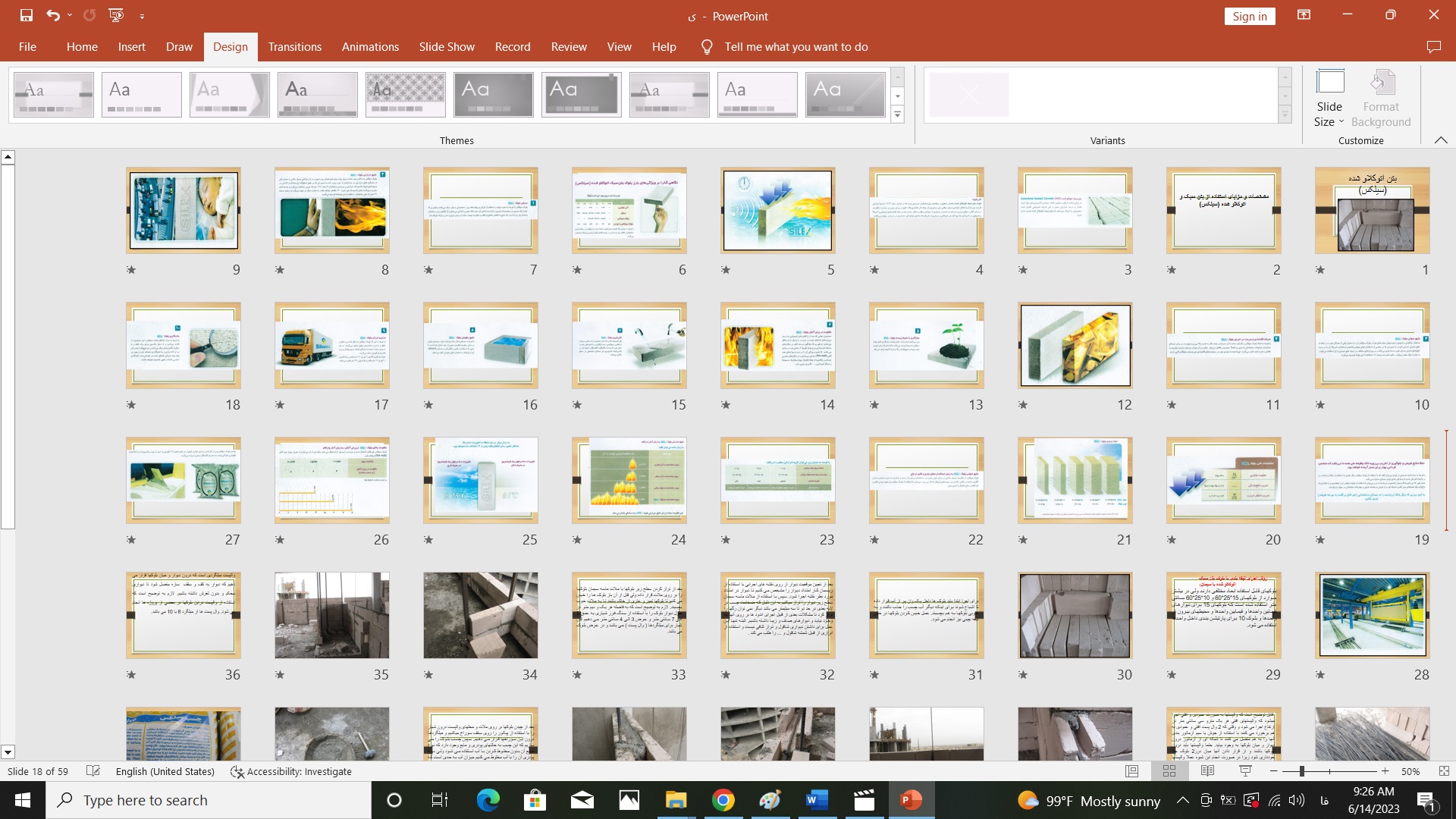Click the Save icon in title bar
This screenshot has width=1456, height=819.
pos(27,15)
